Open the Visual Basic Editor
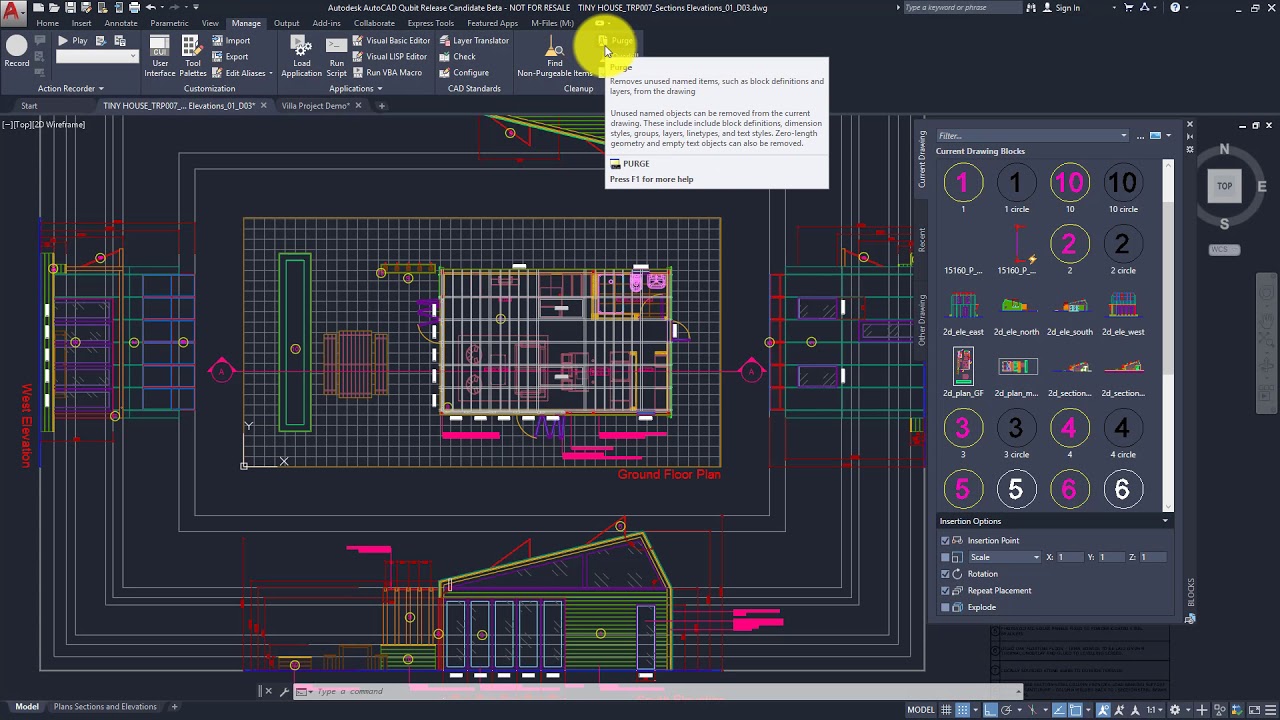Screen dimensions: 1280x720 point(390,40)
